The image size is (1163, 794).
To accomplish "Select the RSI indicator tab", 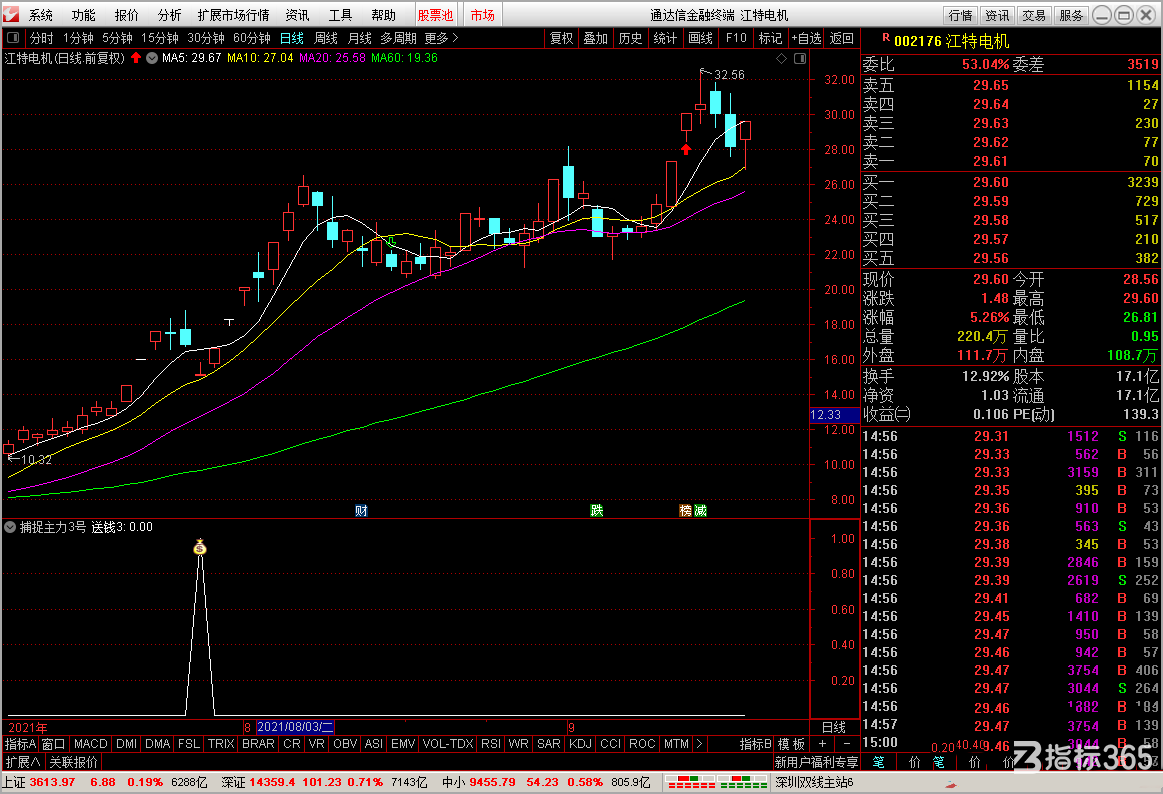I will click(x=491, y=744).
